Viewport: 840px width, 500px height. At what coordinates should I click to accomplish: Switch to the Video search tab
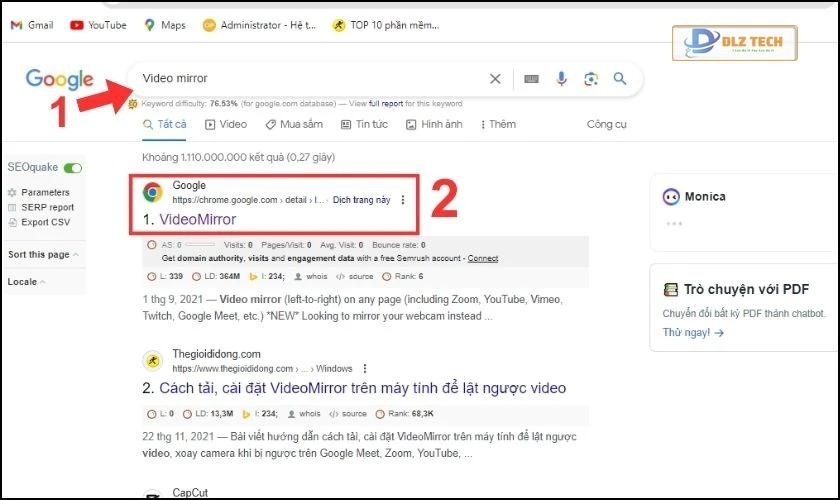tap(226, 125)
